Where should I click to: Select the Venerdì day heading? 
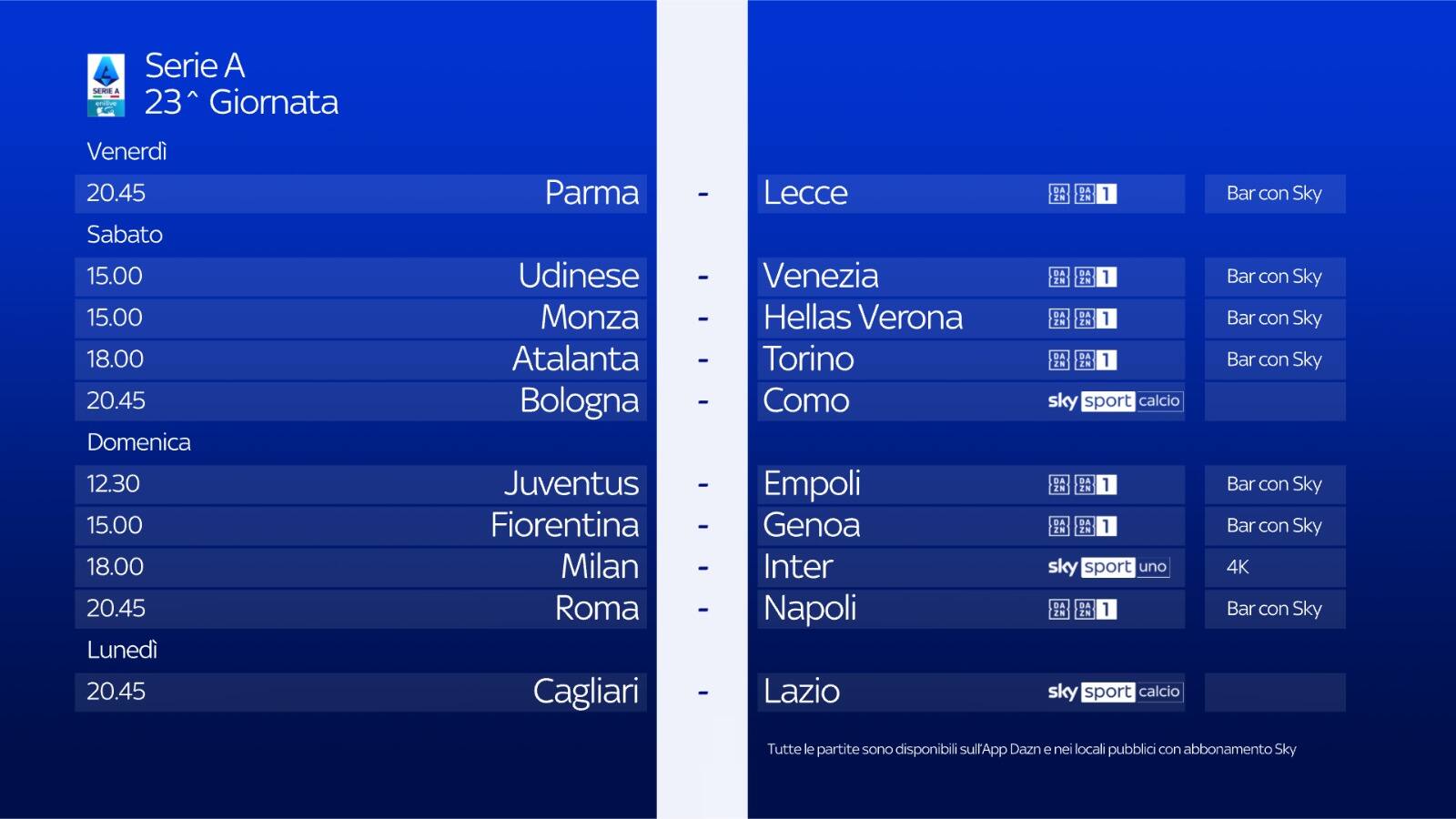coord(126,152)
